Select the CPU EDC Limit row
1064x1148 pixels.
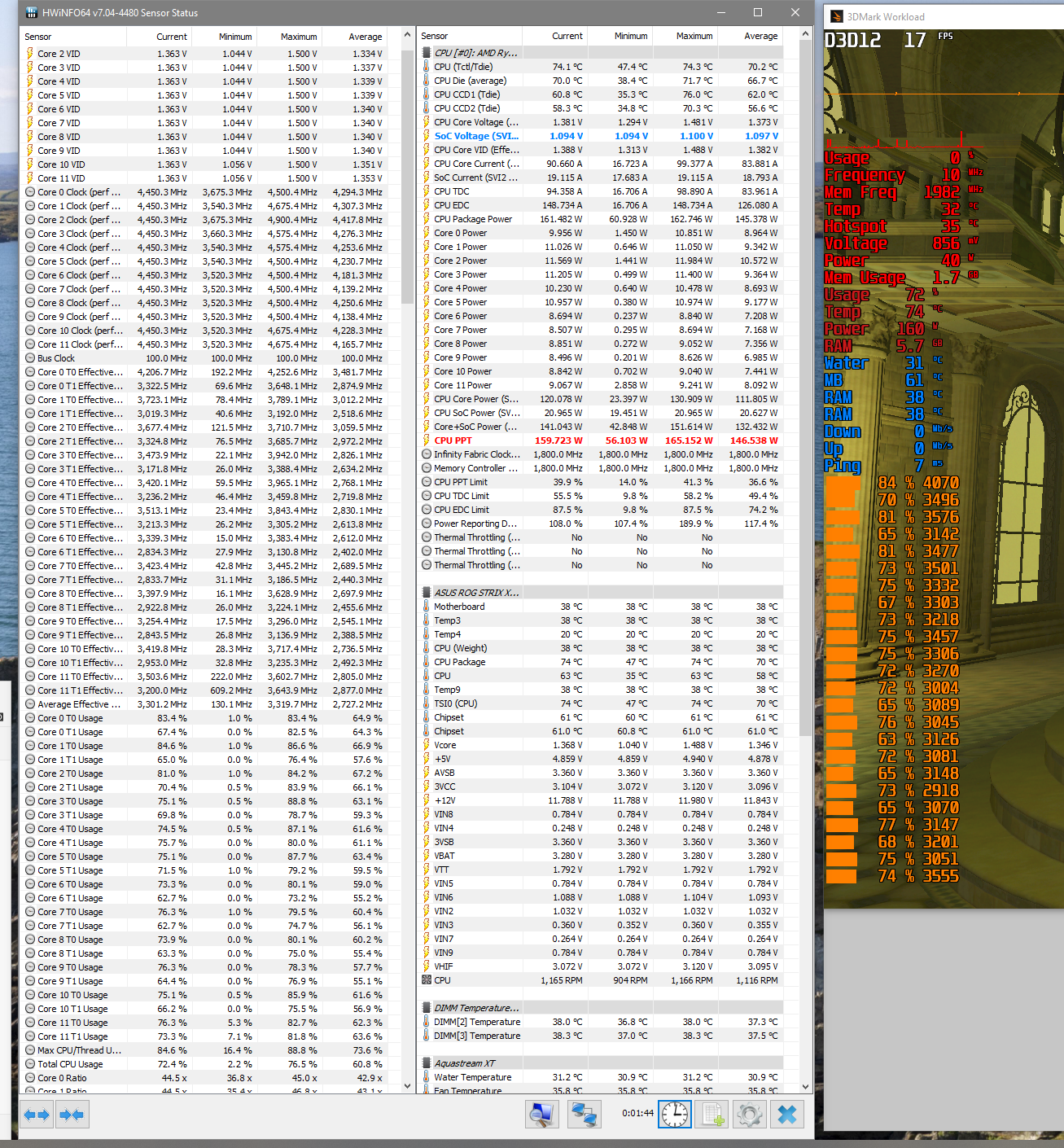point(601,510)
